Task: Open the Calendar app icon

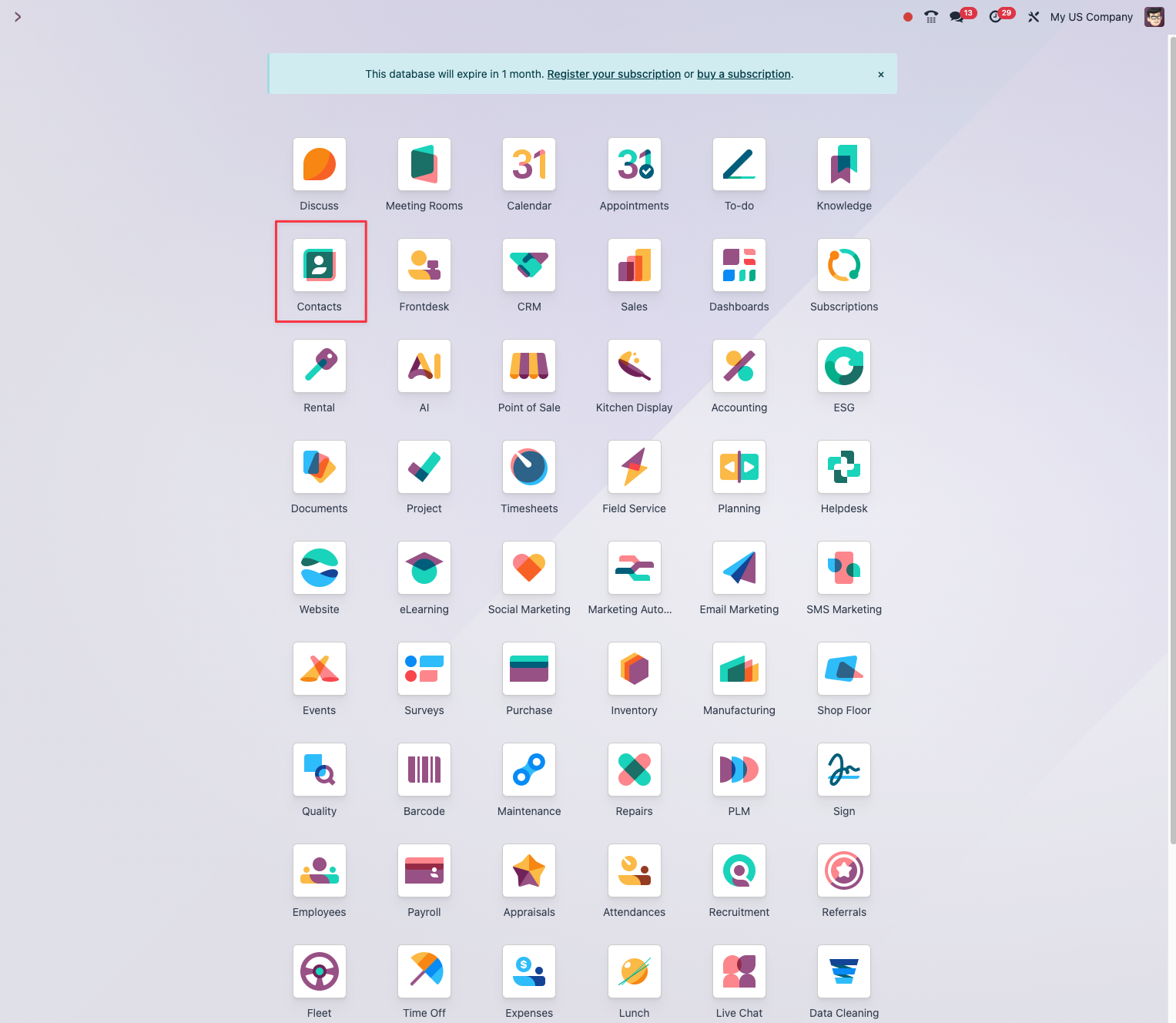Action: [x=529, y=164]
